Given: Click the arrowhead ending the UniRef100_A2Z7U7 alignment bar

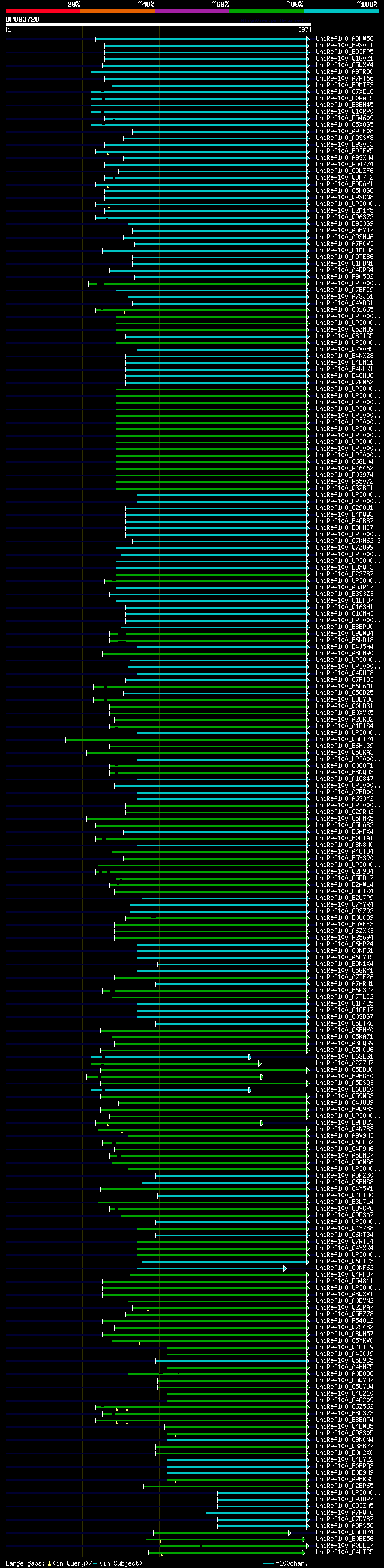Looking at the screenshot, I should tap(259, 1063).
